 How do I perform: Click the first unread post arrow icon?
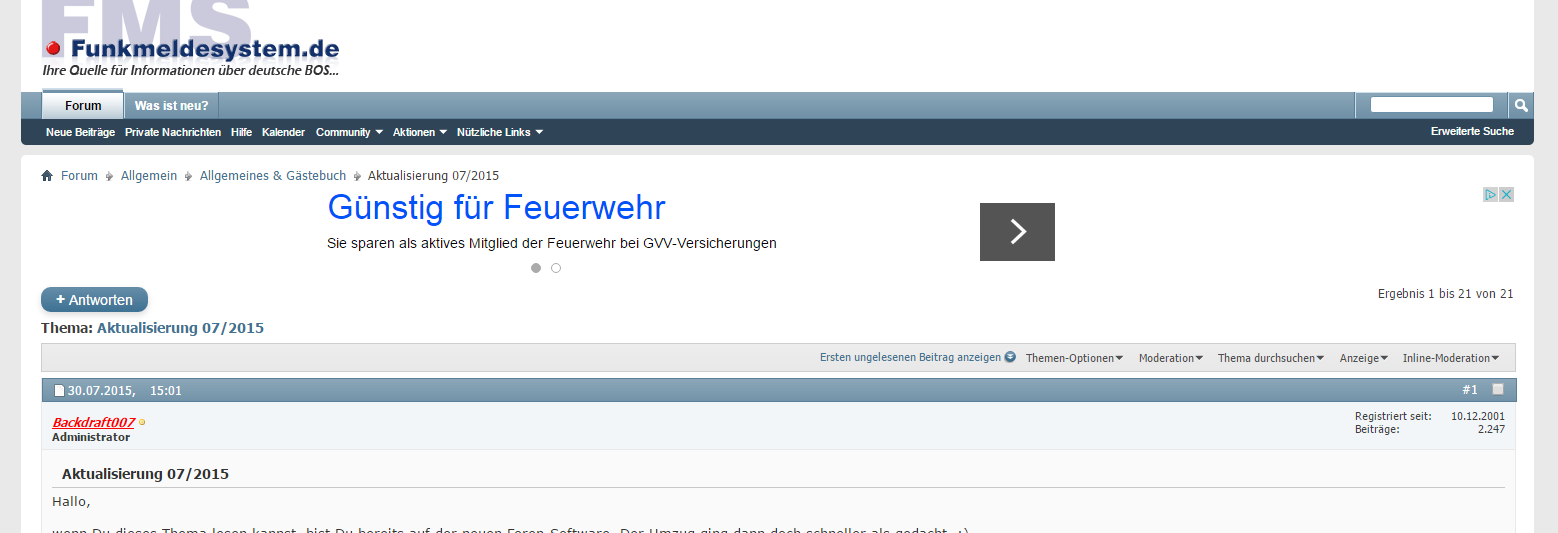[x=1010, y=357]
